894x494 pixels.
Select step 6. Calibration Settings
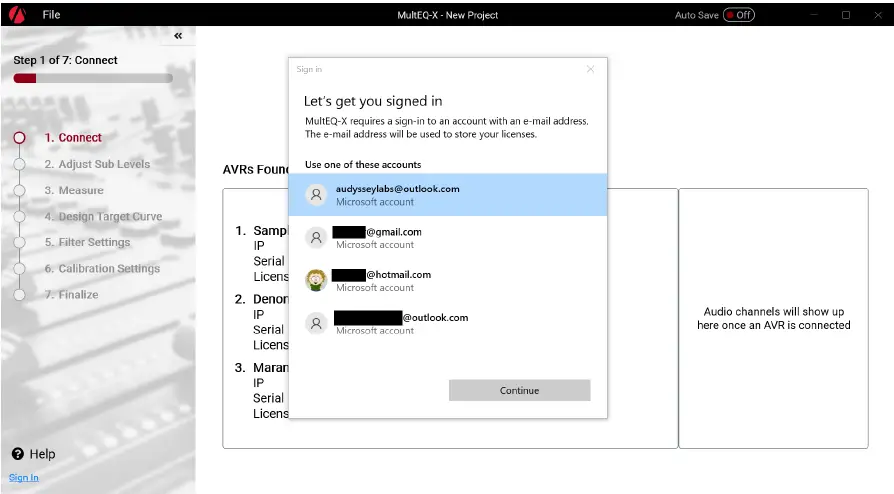102,269
